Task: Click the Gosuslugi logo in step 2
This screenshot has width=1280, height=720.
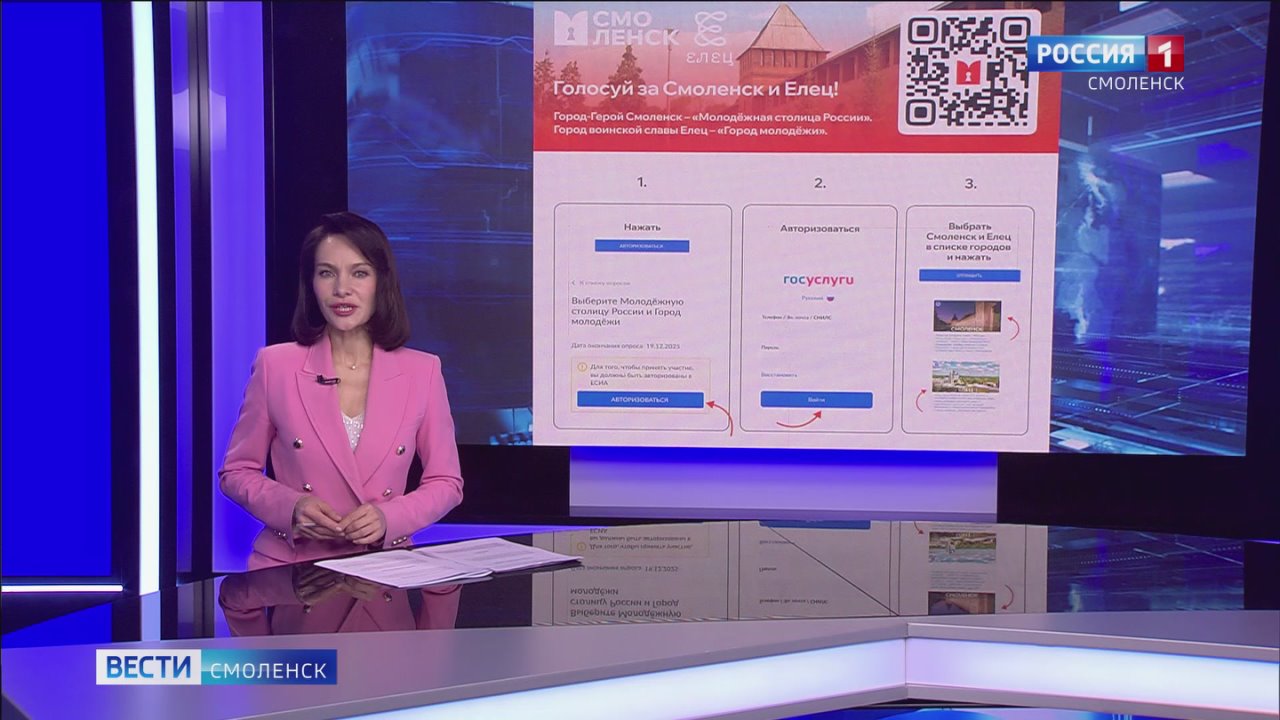Action: [x=818, y=280]
